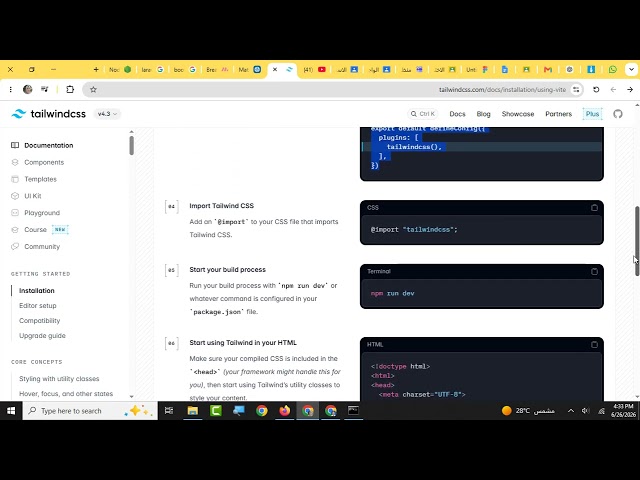Viewport: 640px width, 480px height.
Task: Click the tailwindcss logo in header
Action: click(x=49, y=114)
